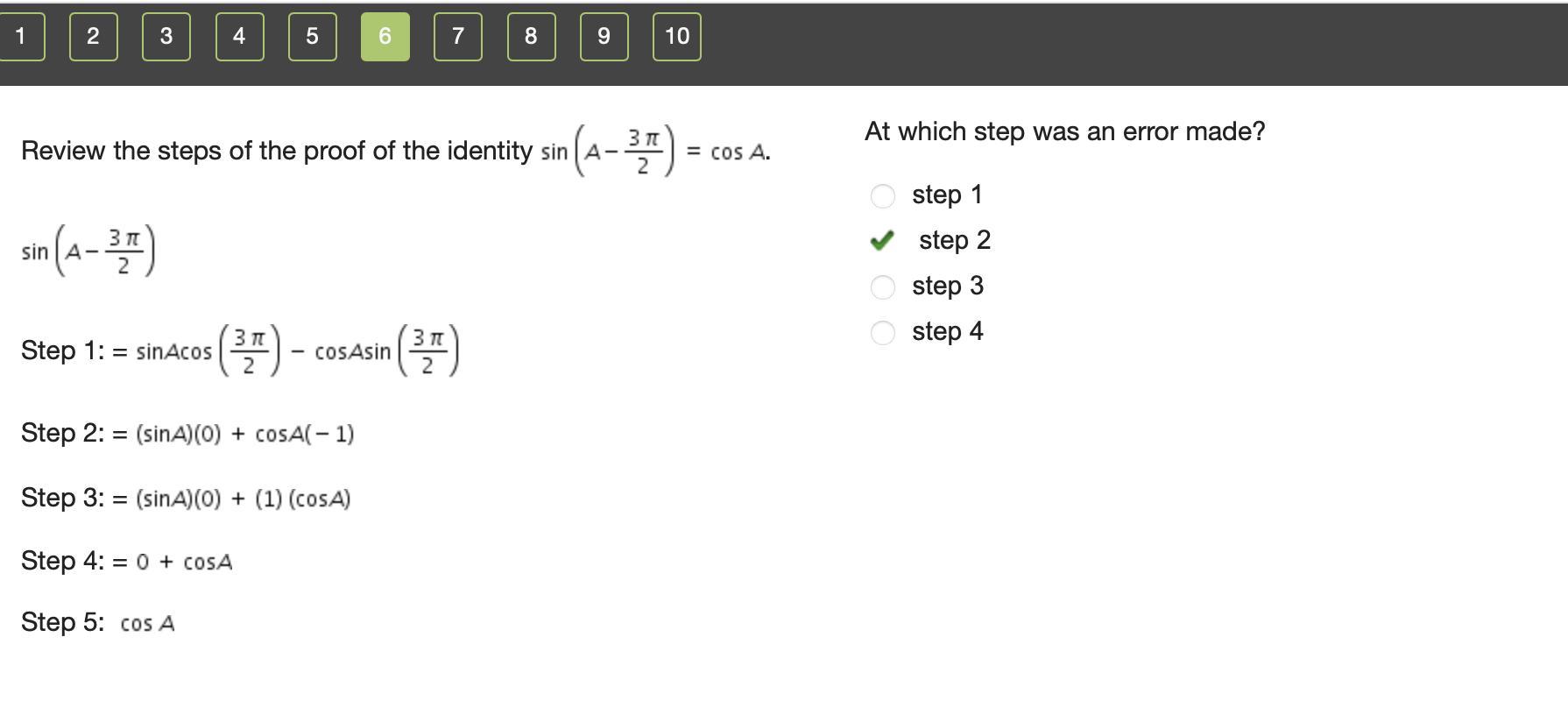Click the green checkmark beside step 2

(x=882, y=240)
